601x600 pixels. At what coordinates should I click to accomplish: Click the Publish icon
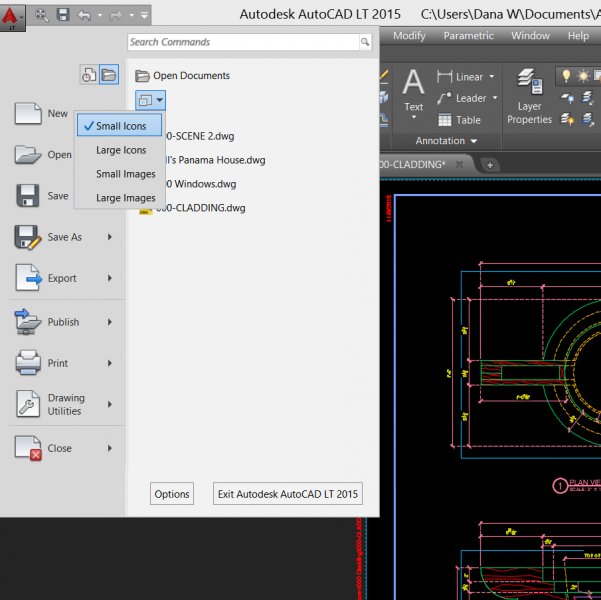28,322
